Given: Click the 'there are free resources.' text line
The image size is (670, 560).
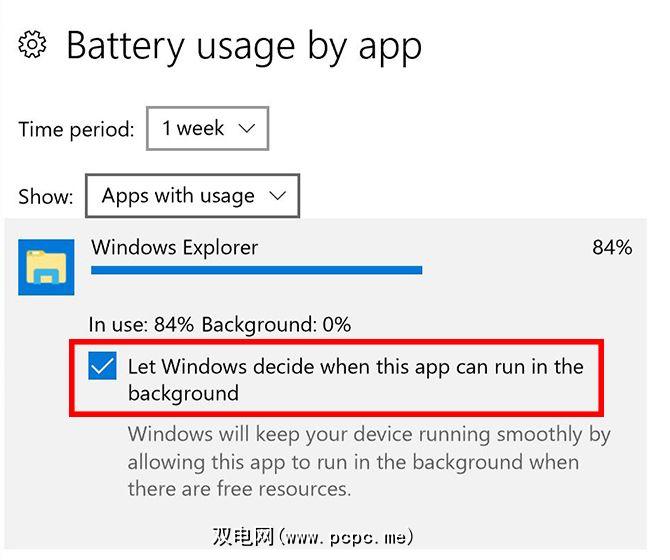Looking at the screenshot, I should pyautogui.click(x=239, y=489).
